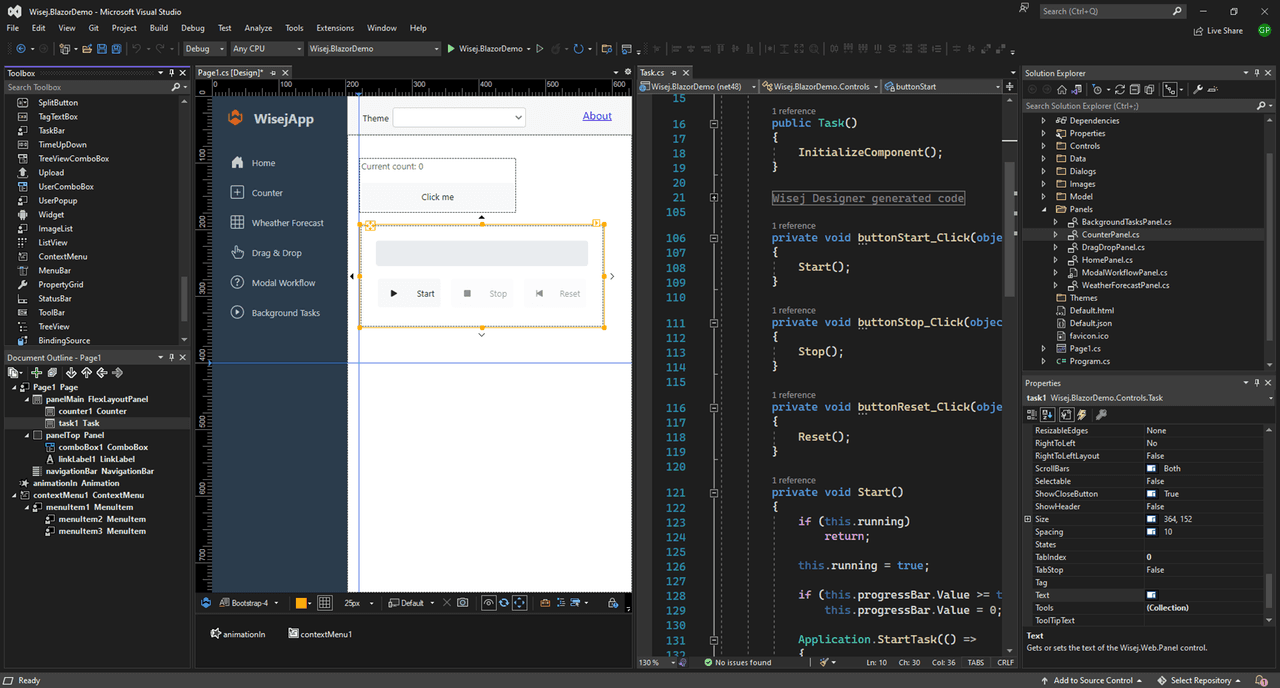Toggle the eye preview button in designer toolbar
The image size is (1280, 688).
pyautogui.click(x=489, y=603)
